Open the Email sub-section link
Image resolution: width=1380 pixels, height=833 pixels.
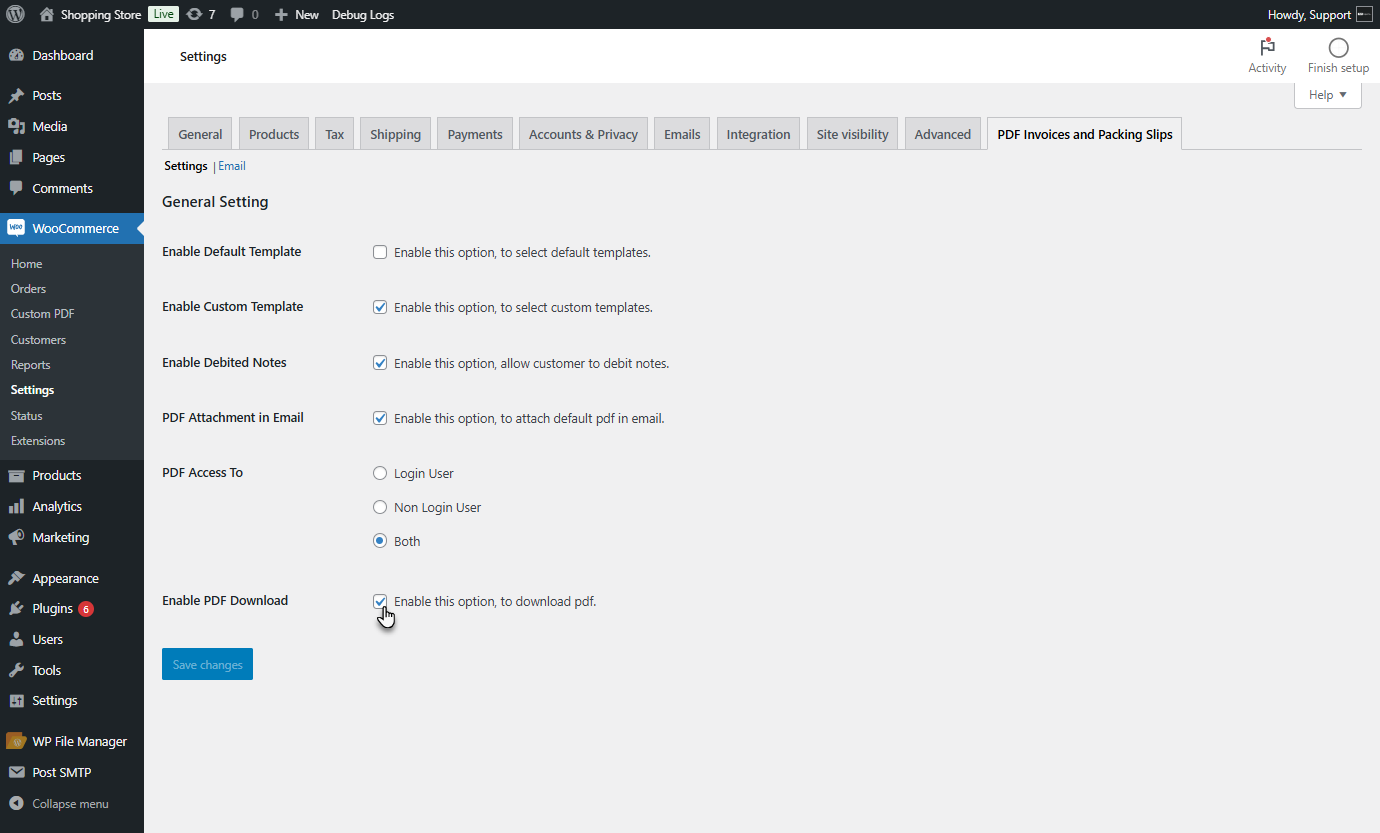pyautogui.click(x=232, y=166)
